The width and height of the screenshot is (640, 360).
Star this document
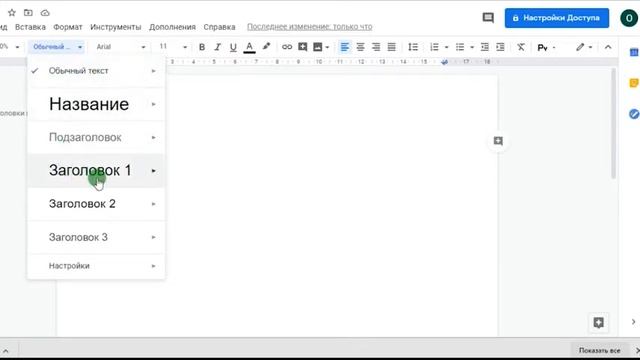(x=12, y=13)
